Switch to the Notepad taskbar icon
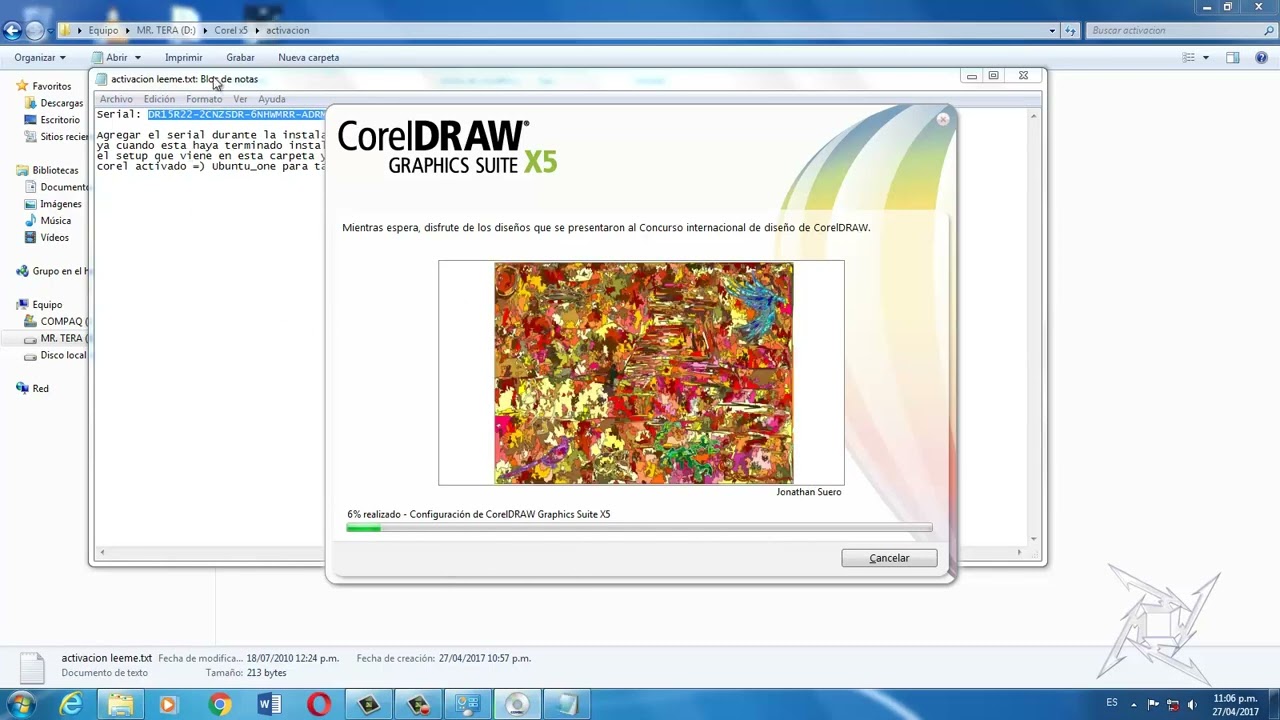Image resolution: width=1280 pixels, height=720 pixels. 567,705
